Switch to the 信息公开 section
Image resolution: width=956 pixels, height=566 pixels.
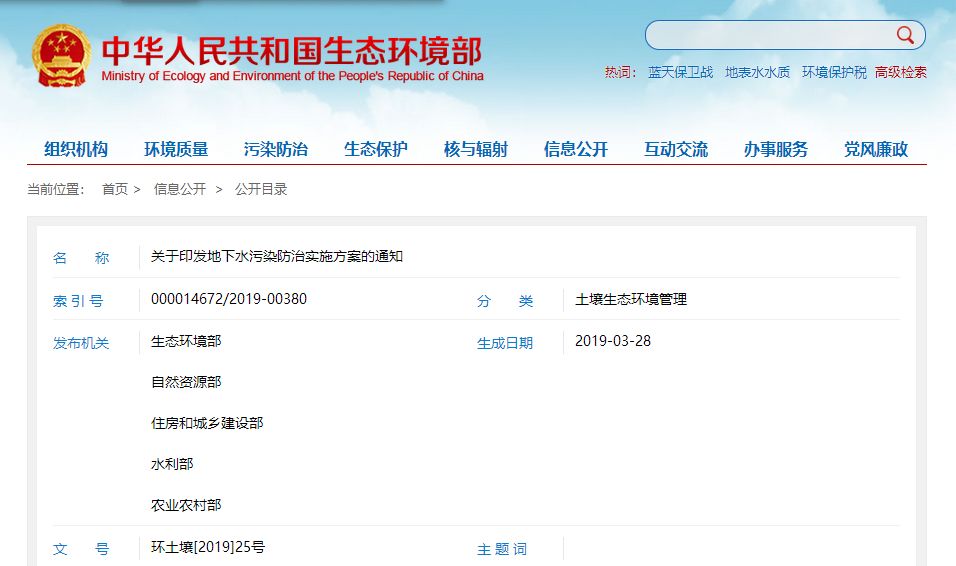(x=576, y=149)
